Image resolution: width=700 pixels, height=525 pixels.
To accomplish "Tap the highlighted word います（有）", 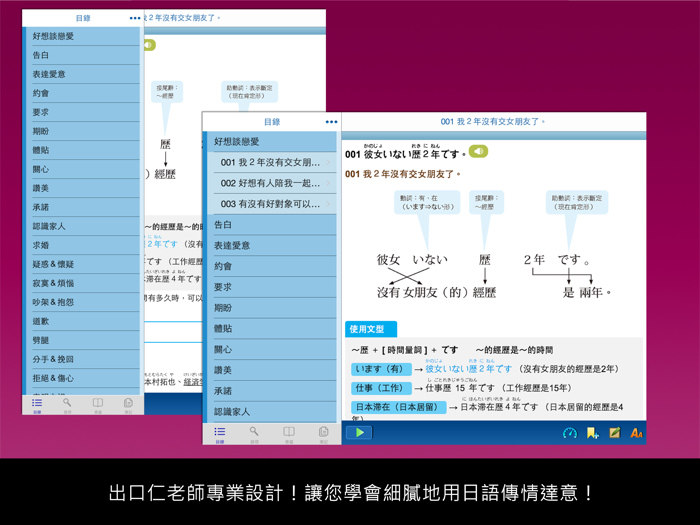I will click(381, 369).
